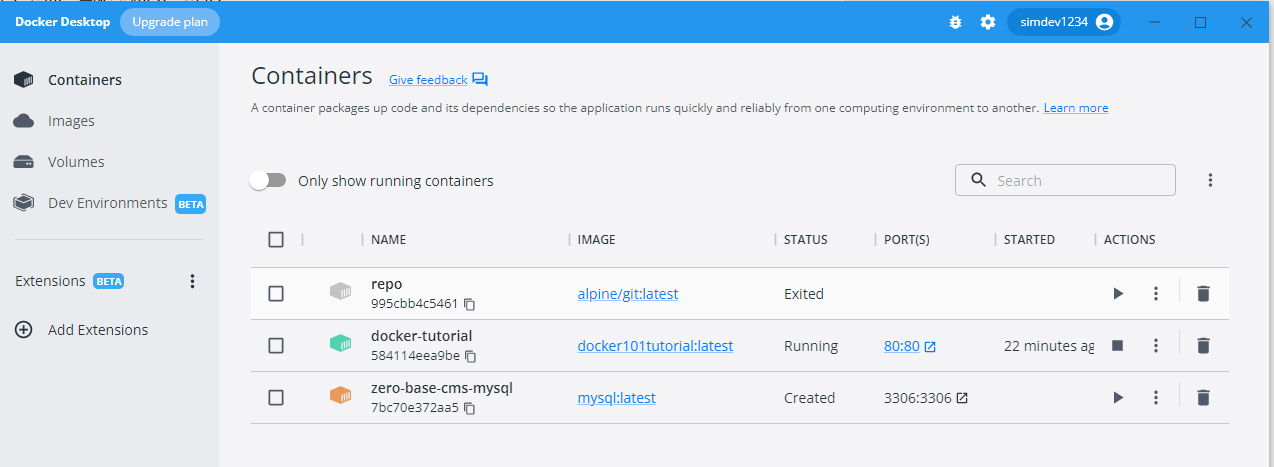Copy the repo container ID 995cbb4c5461

point(470,304)
